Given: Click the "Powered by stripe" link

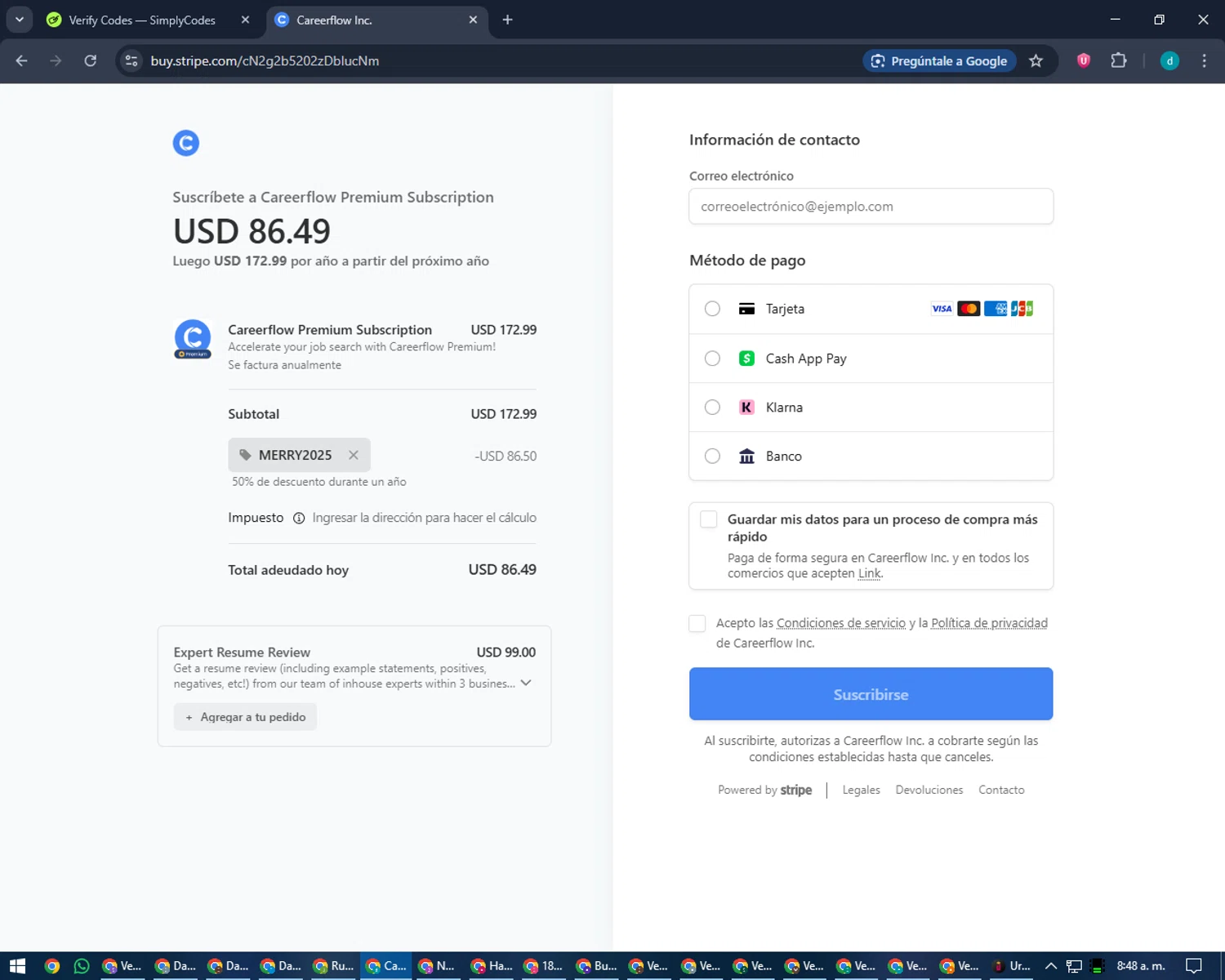Looking at the screenshot, I should 764,790.
